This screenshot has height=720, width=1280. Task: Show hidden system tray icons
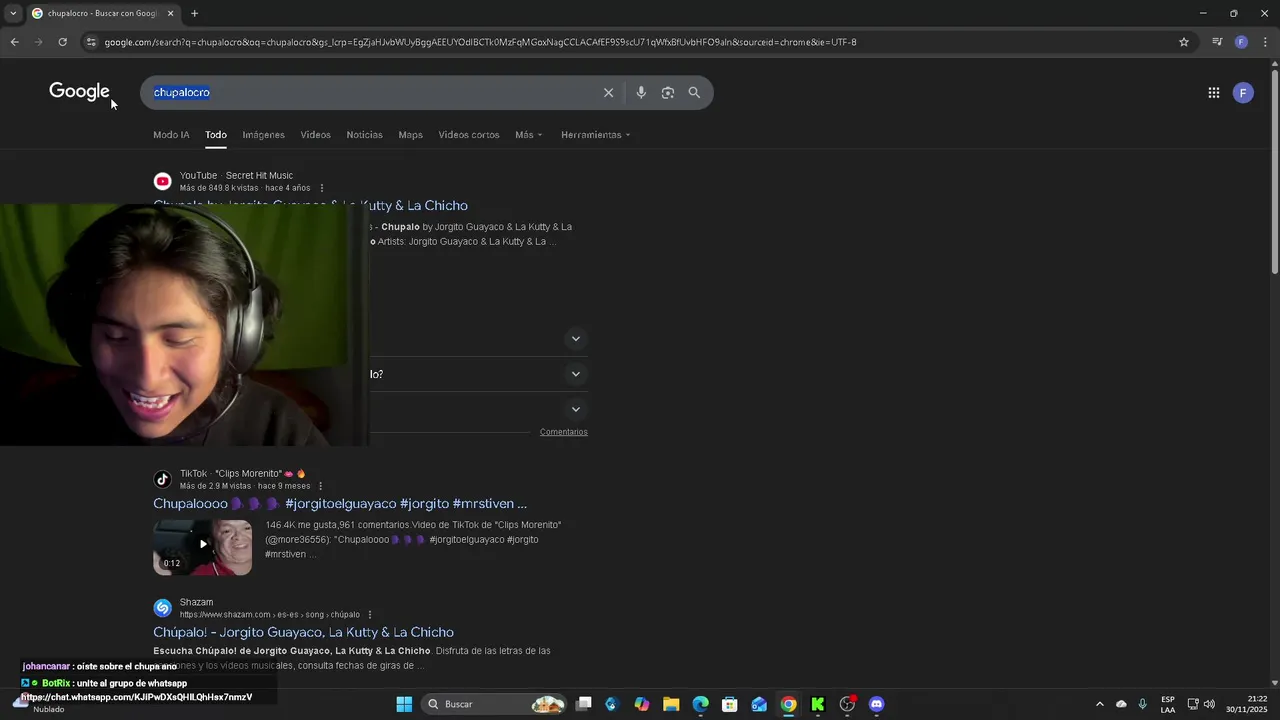tap(1099, 704)
